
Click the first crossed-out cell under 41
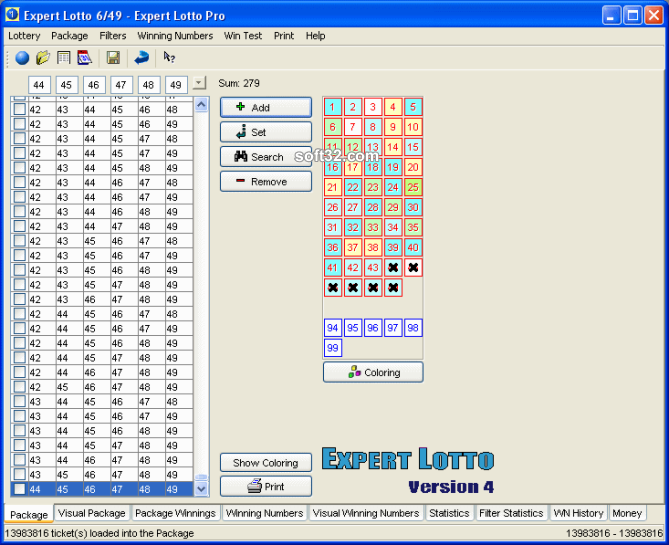click(x=332, y=287)
